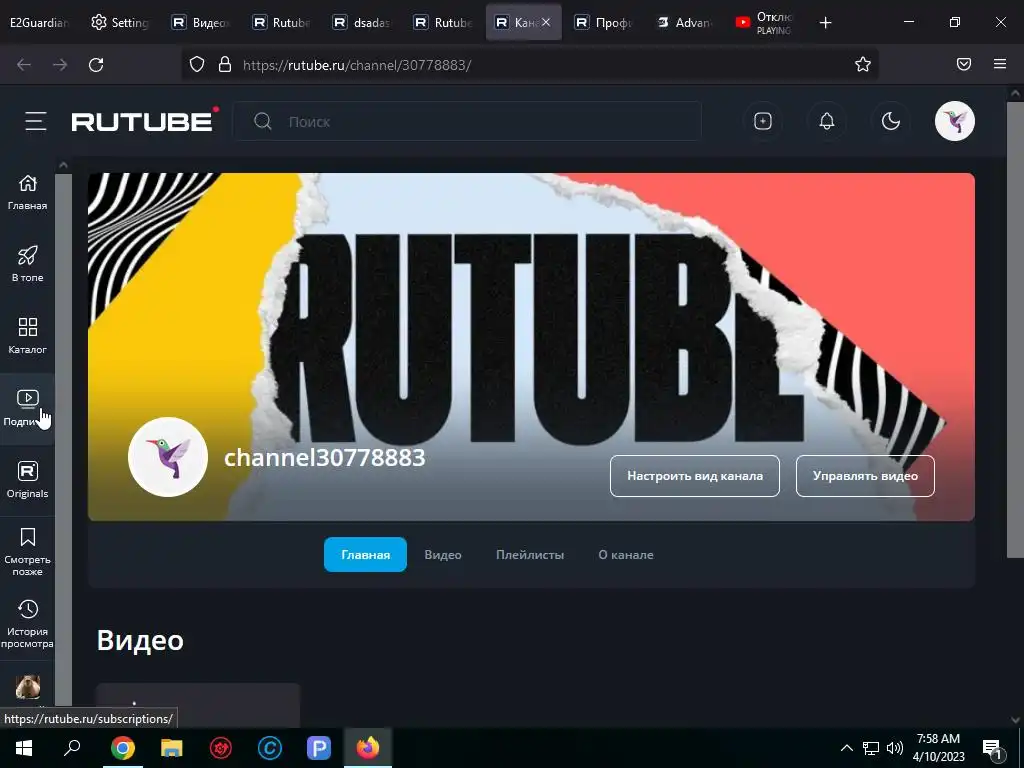Reload the page
The width and height of the screenshot is (1024, 768).
pyautogui.click(x=96, y=65)
